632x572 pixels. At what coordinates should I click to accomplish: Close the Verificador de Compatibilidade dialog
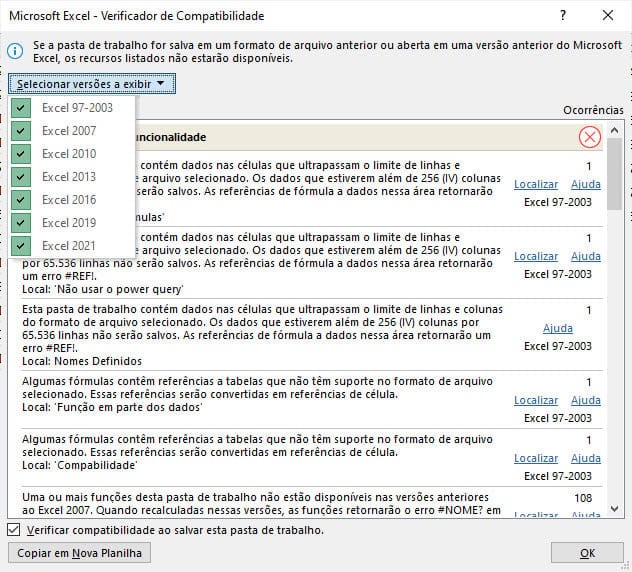pyautogui.click(x=608, y=16)
